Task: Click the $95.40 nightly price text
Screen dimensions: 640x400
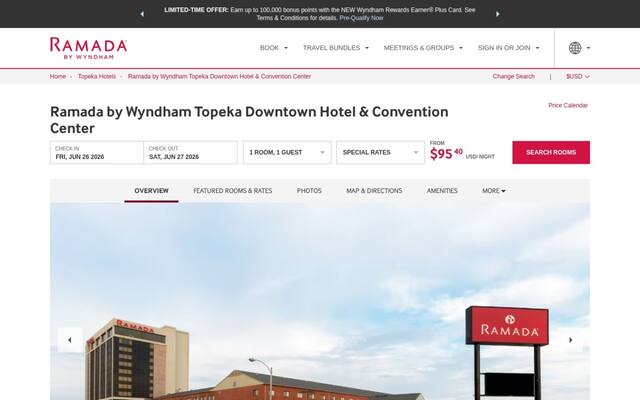Action: 447,153
